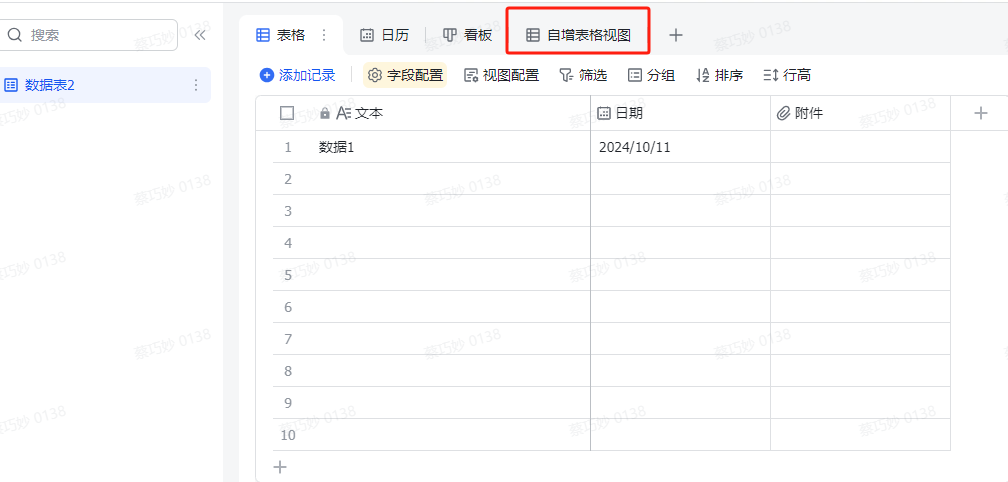
Task: Click the 分组 group icon
Action: click(x=634, y=75)
